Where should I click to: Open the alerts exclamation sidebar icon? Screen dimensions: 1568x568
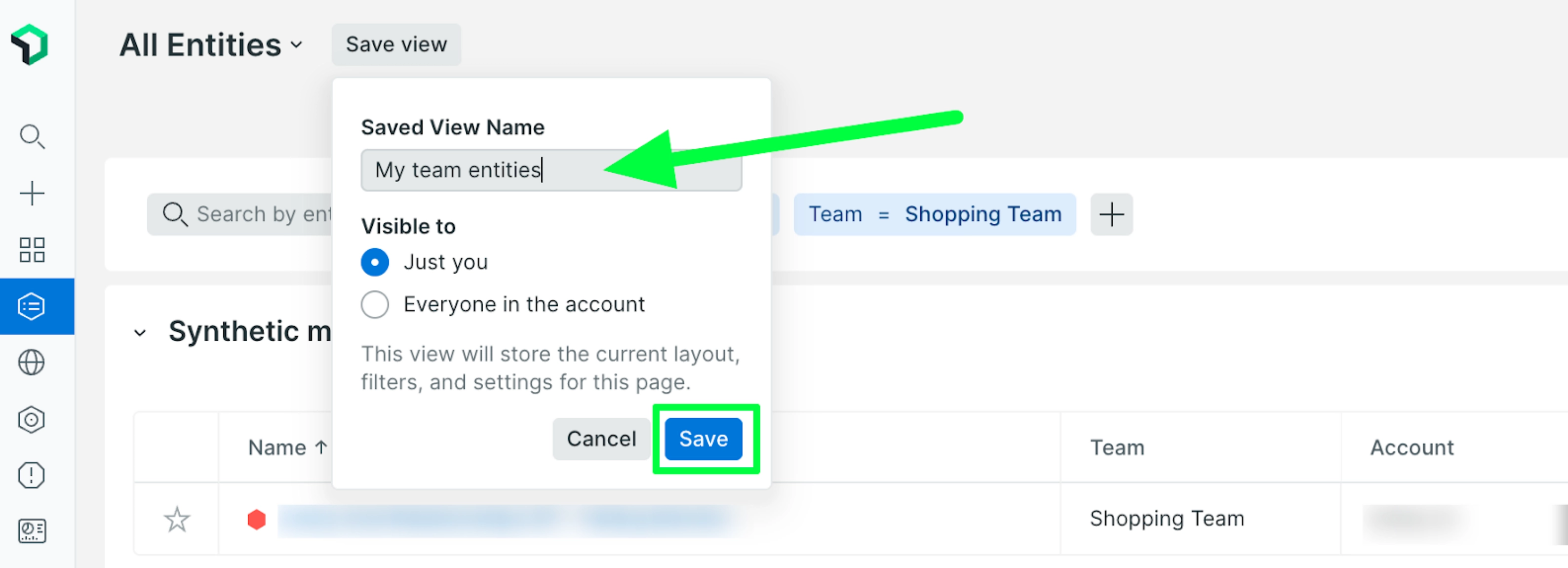pyautogui.click(x=32, y=476)
